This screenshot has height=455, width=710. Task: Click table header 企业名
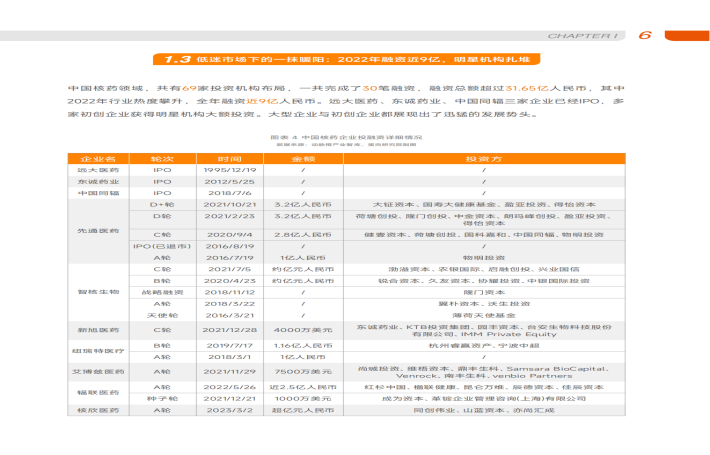coord(98,159)
